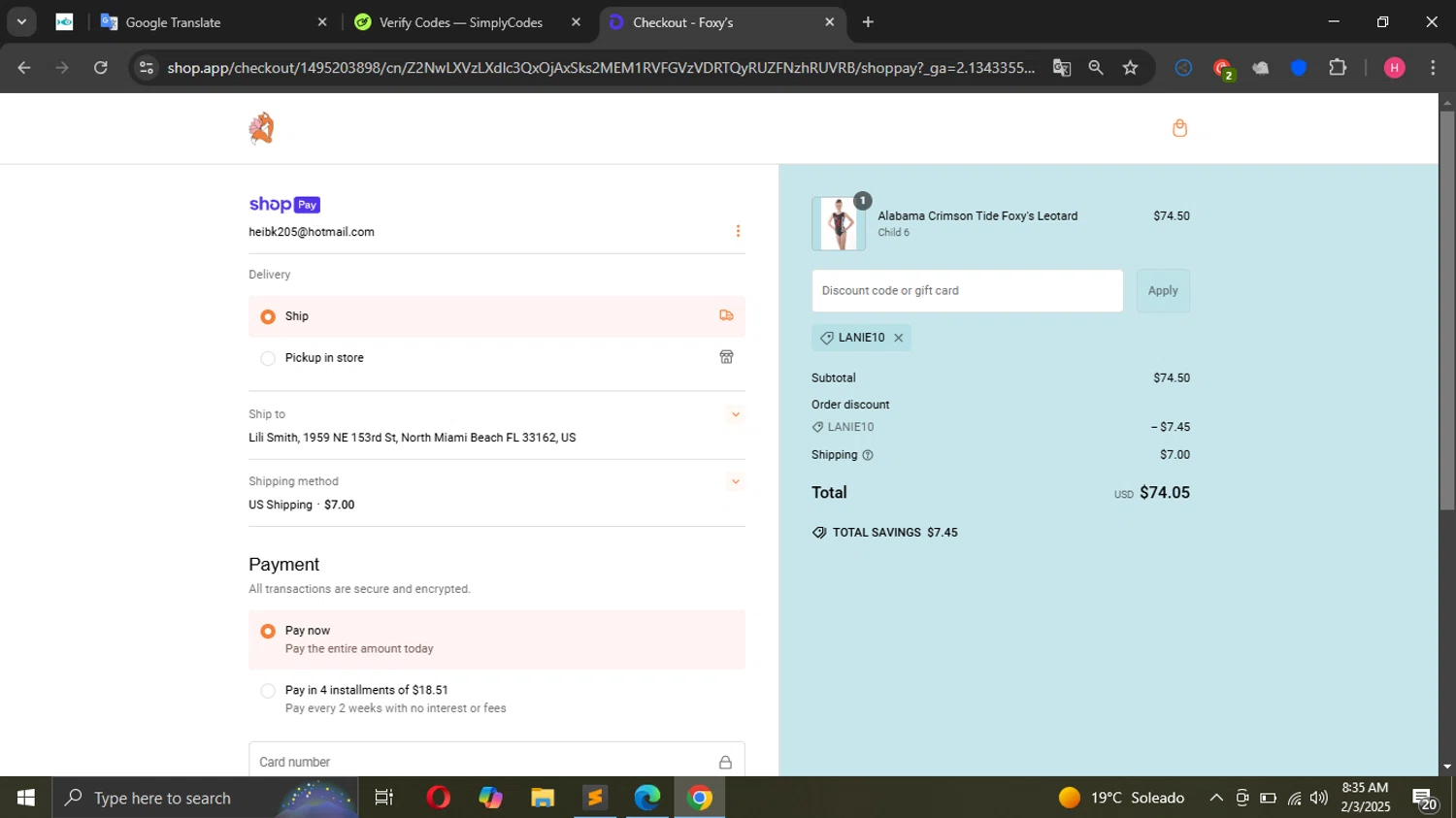
Task: Click the store pickup icon
Action: coord(726,357)
